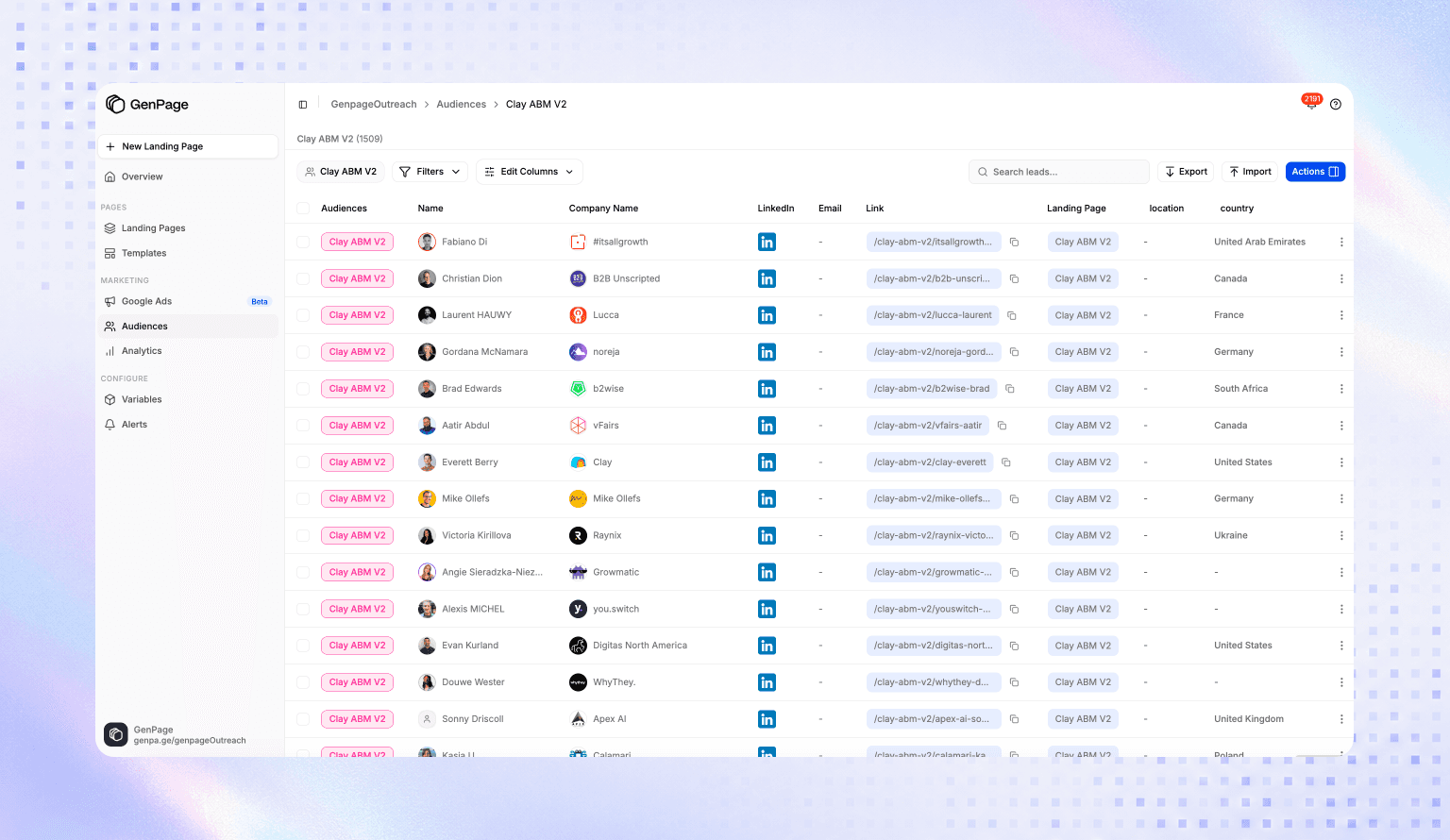1450x840 pixels.
Task: Click the GenPage logo
Action: coord(147,105)
